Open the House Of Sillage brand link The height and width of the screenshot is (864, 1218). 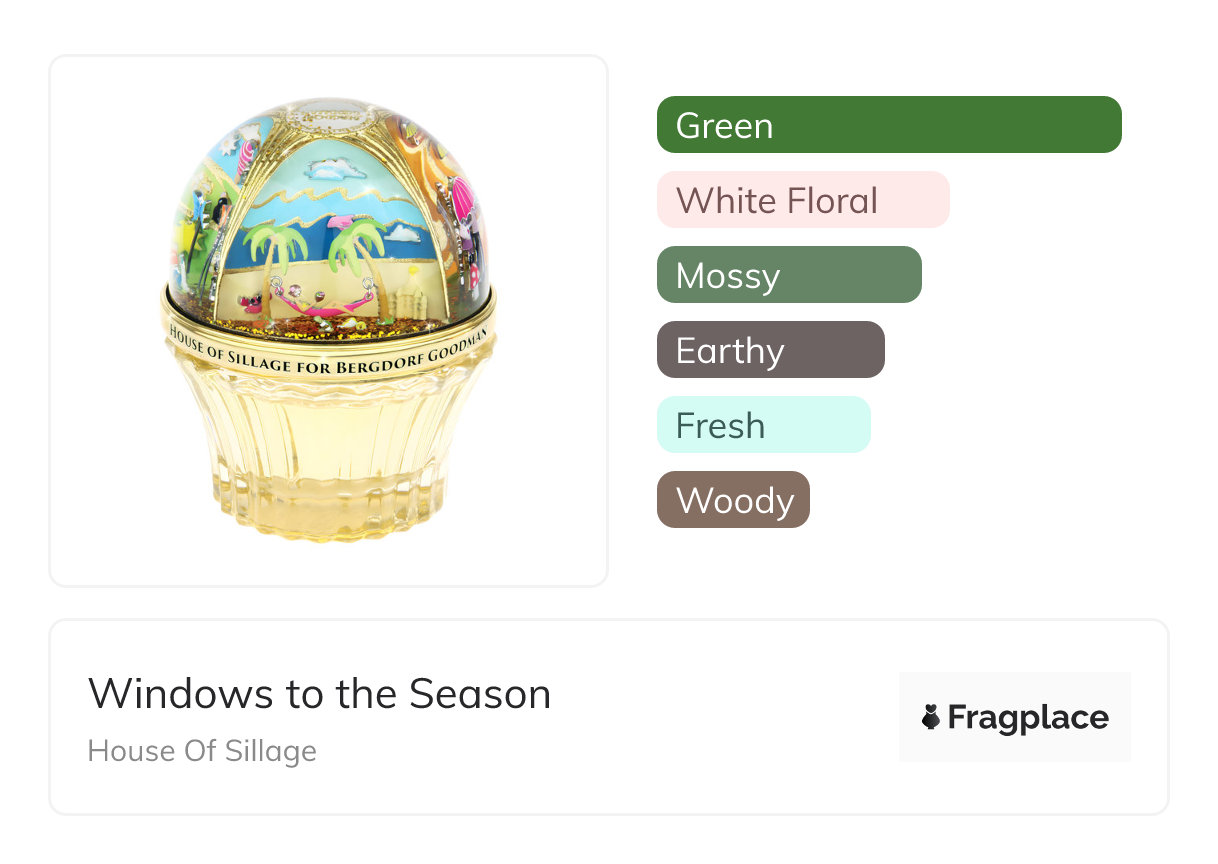point(202,751)
